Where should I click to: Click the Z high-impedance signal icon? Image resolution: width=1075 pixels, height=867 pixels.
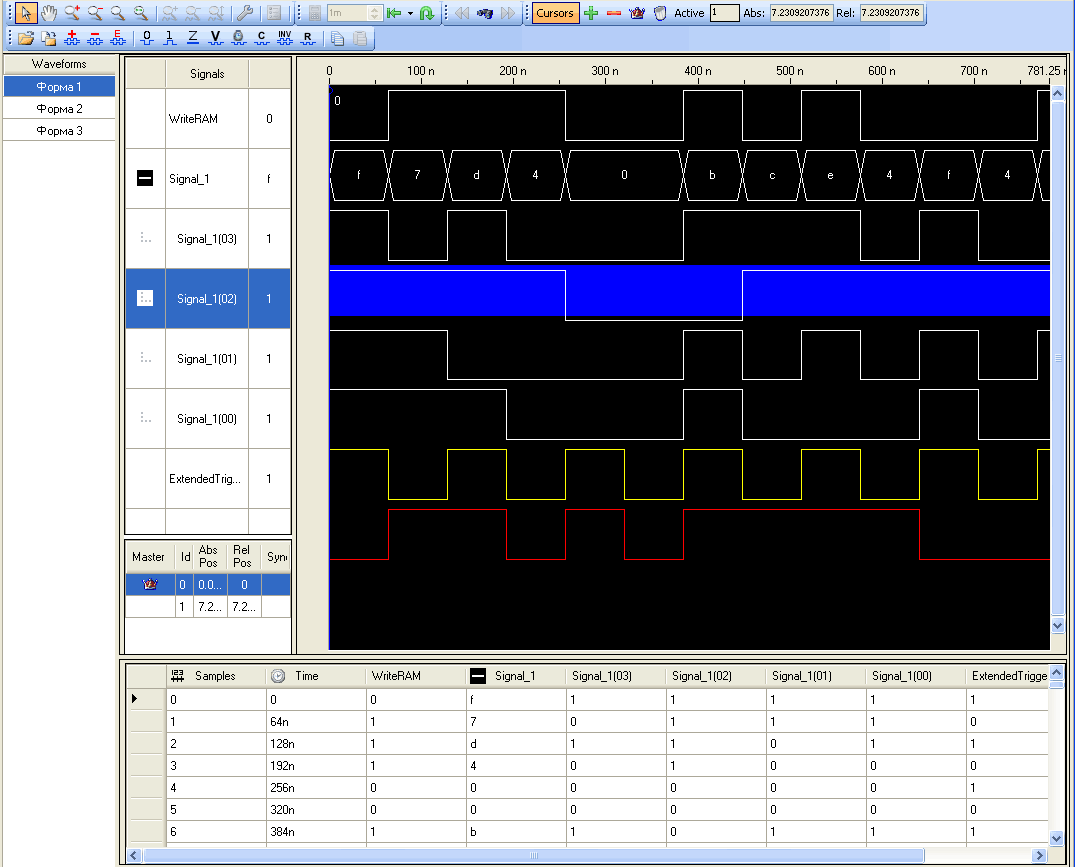point(193,39)
